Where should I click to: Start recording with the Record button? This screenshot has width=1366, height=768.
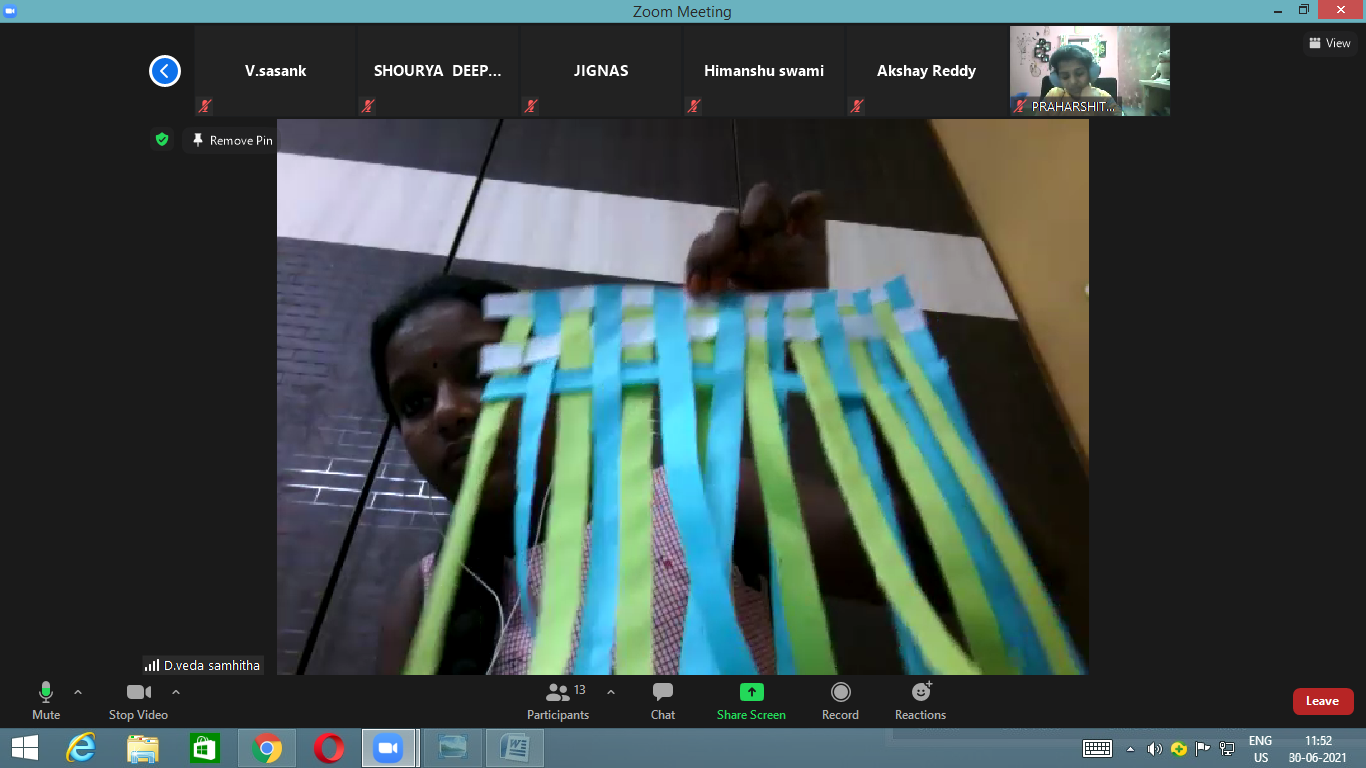pos(840,701)
